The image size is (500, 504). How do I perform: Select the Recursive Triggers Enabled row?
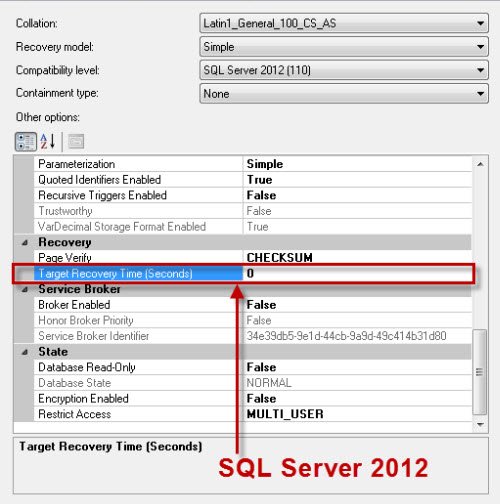coord(253,195)
